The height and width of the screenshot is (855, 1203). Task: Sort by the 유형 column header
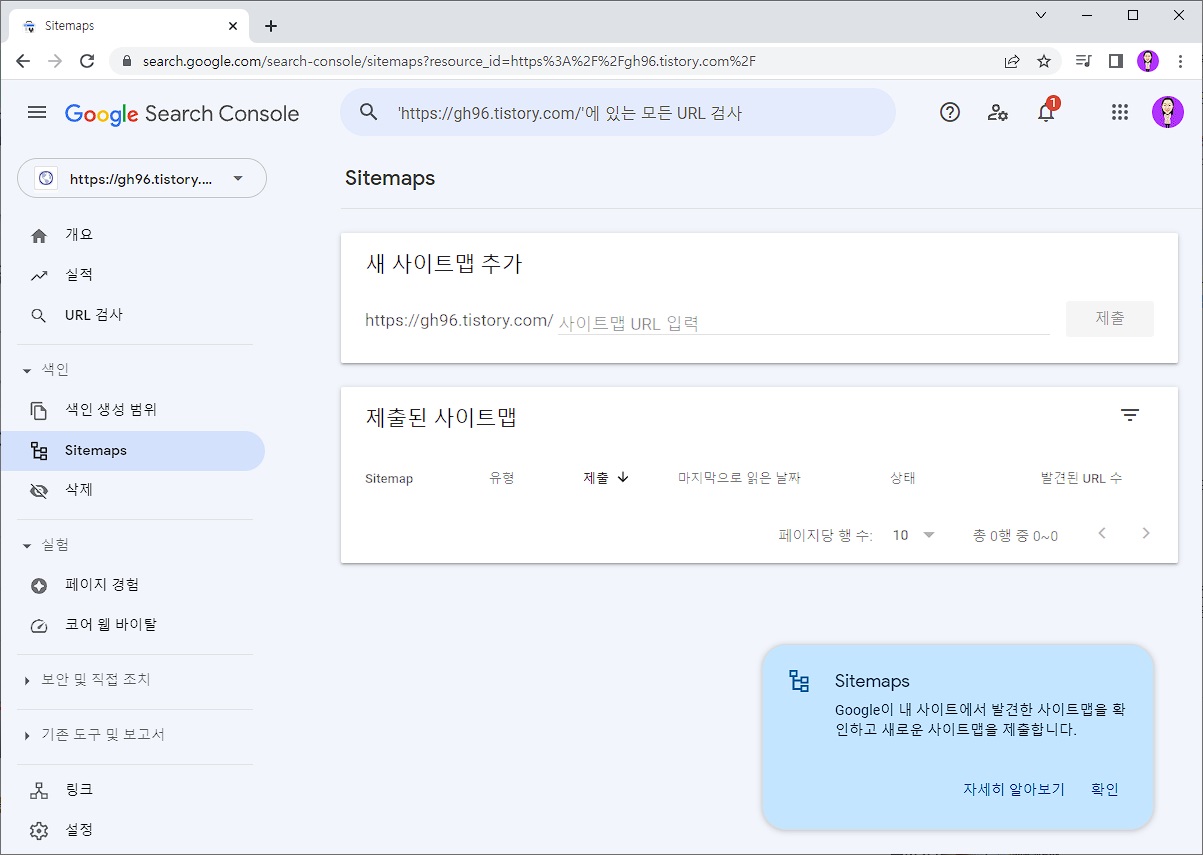501,478
